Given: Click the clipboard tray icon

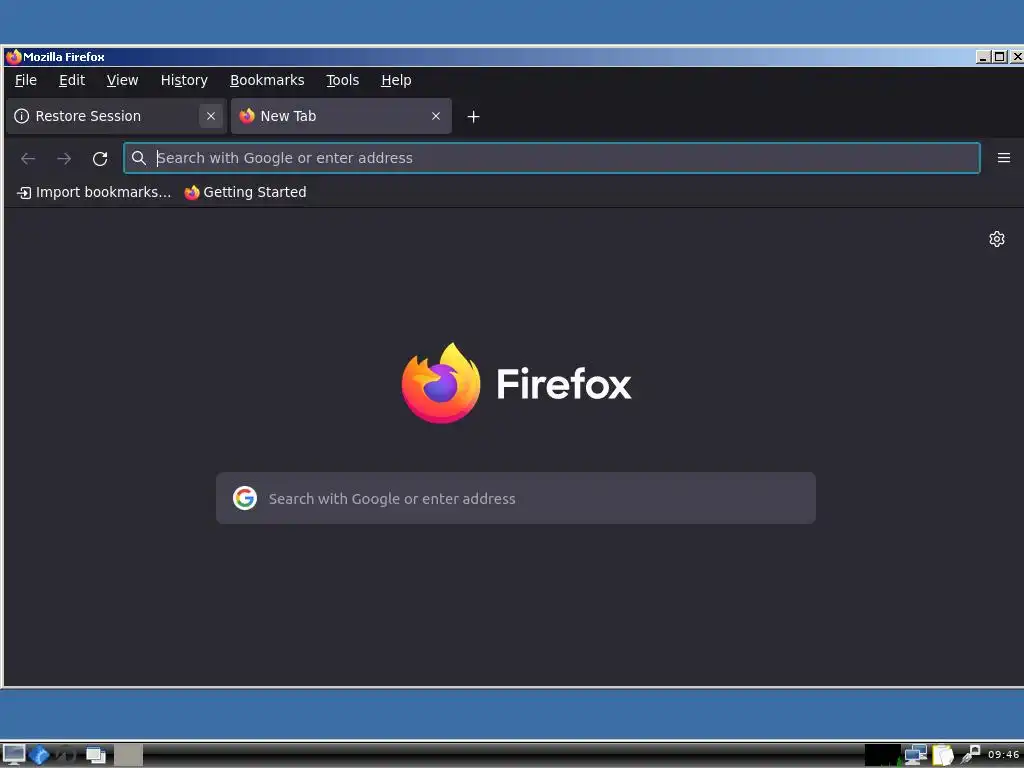Looking at the screenshot, I should point(943,755).
